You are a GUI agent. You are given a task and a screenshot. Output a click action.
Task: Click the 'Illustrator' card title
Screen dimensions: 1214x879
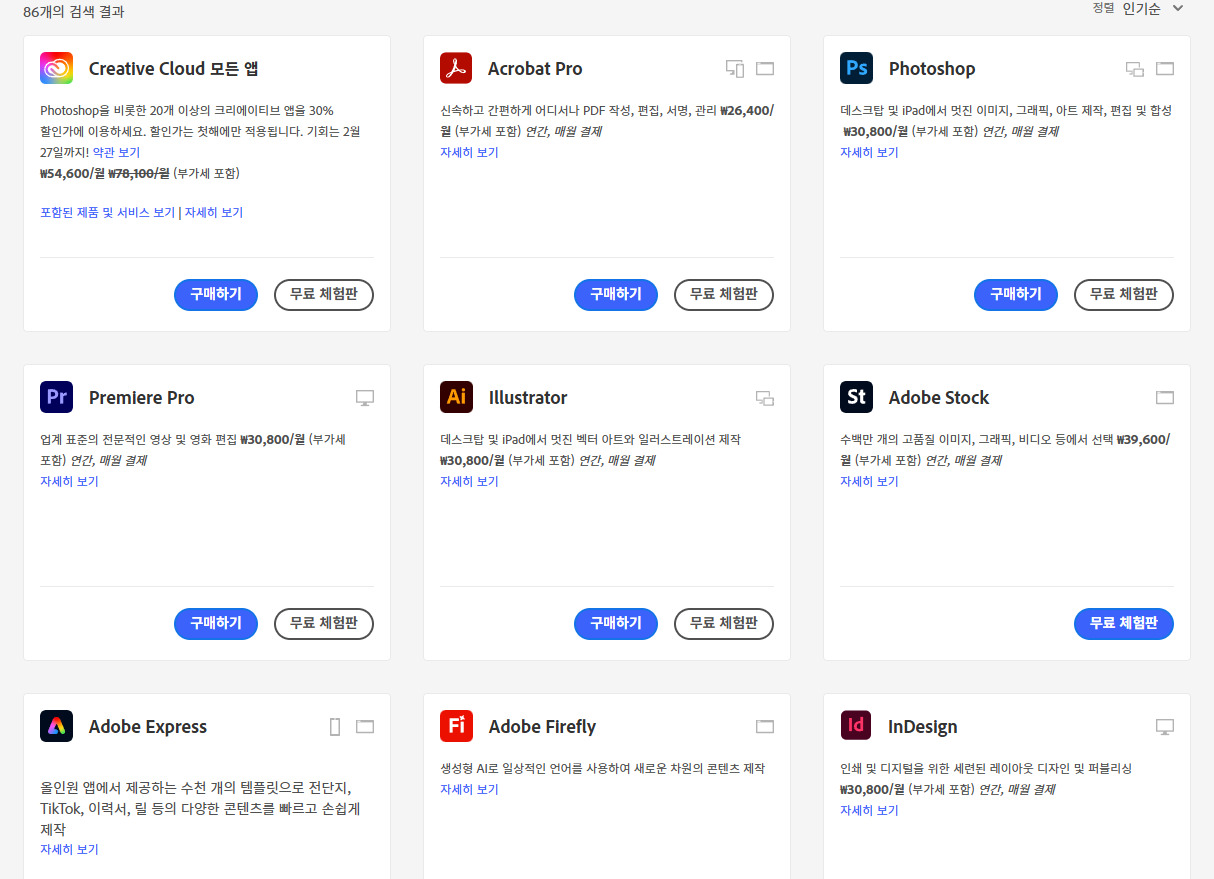(528, 398)
